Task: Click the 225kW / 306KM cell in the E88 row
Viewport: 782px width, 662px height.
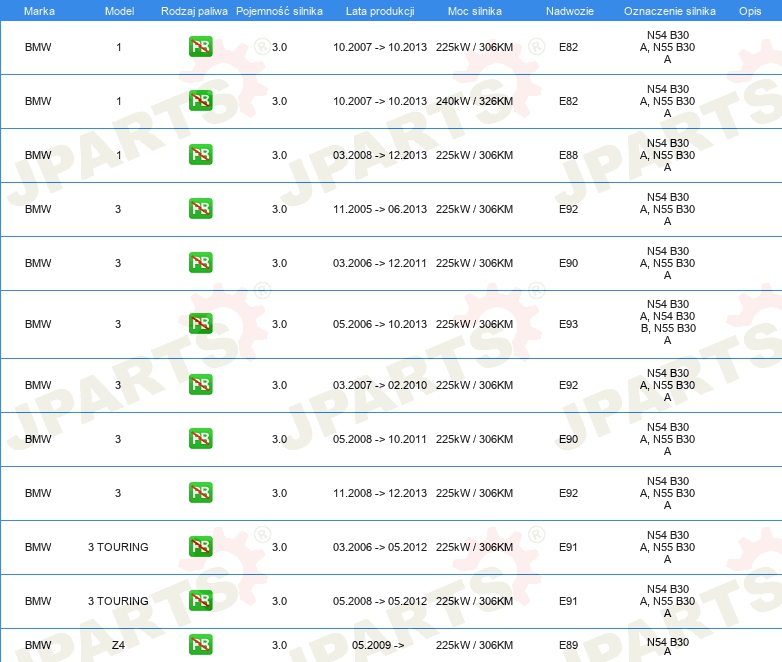Action: click(474, 155)
